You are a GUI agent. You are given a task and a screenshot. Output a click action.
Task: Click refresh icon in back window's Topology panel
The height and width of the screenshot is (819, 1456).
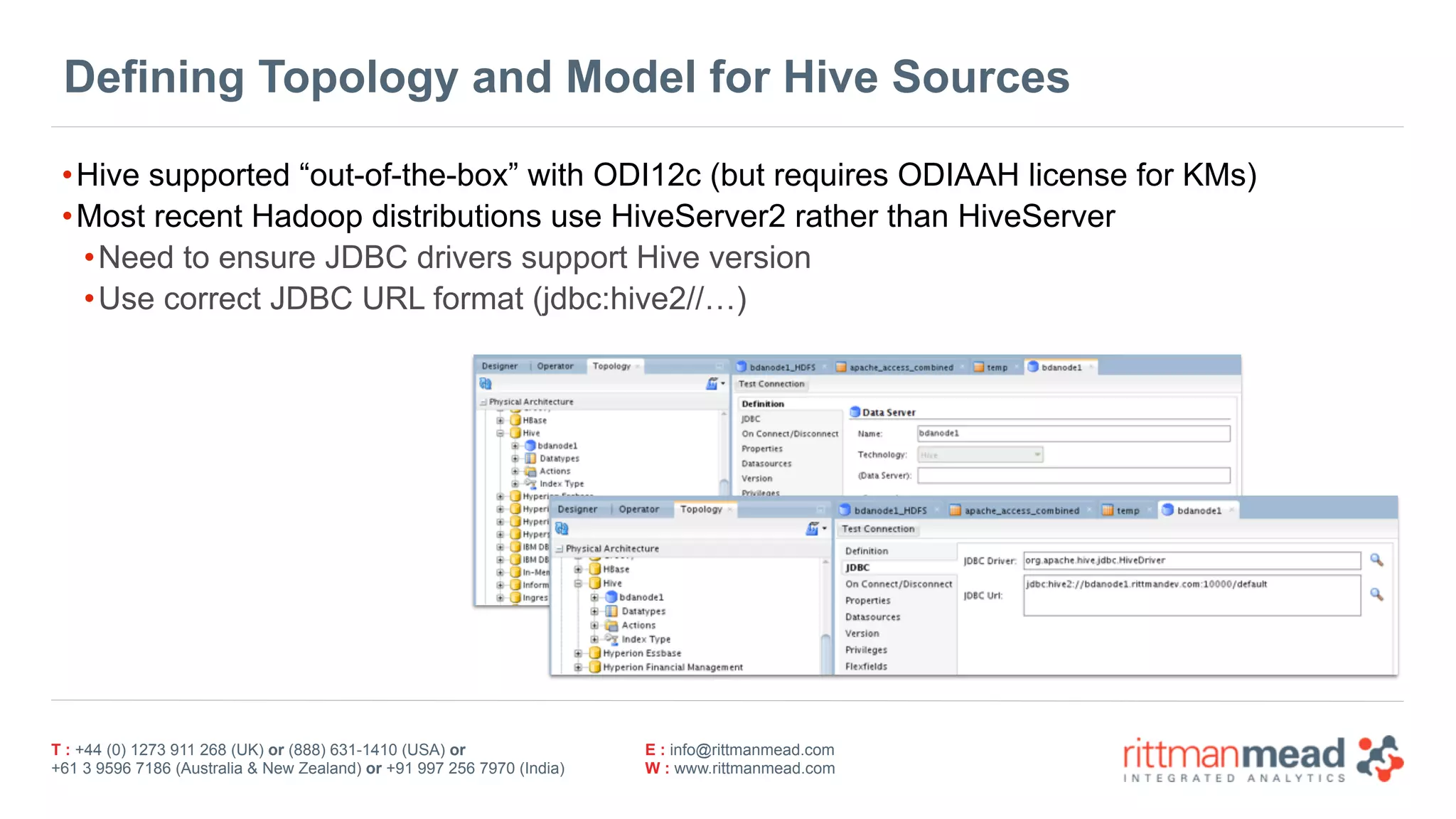coord(486,383)
